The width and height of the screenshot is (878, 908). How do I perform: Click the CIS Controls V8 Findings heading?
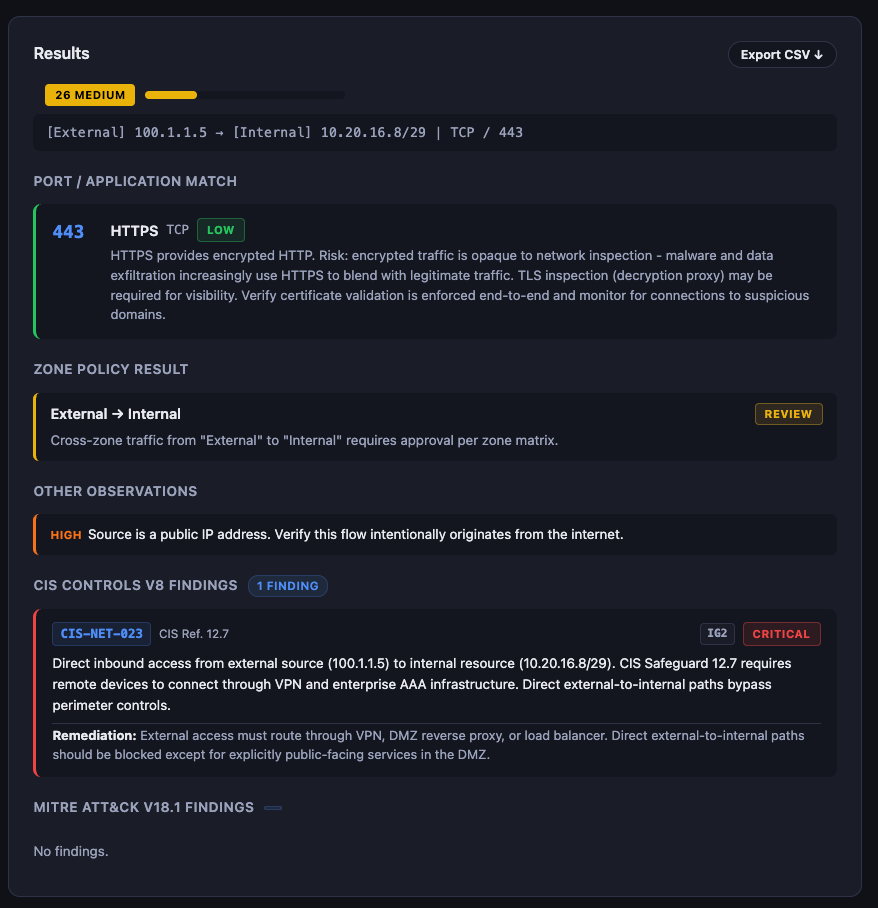[135, 585]
